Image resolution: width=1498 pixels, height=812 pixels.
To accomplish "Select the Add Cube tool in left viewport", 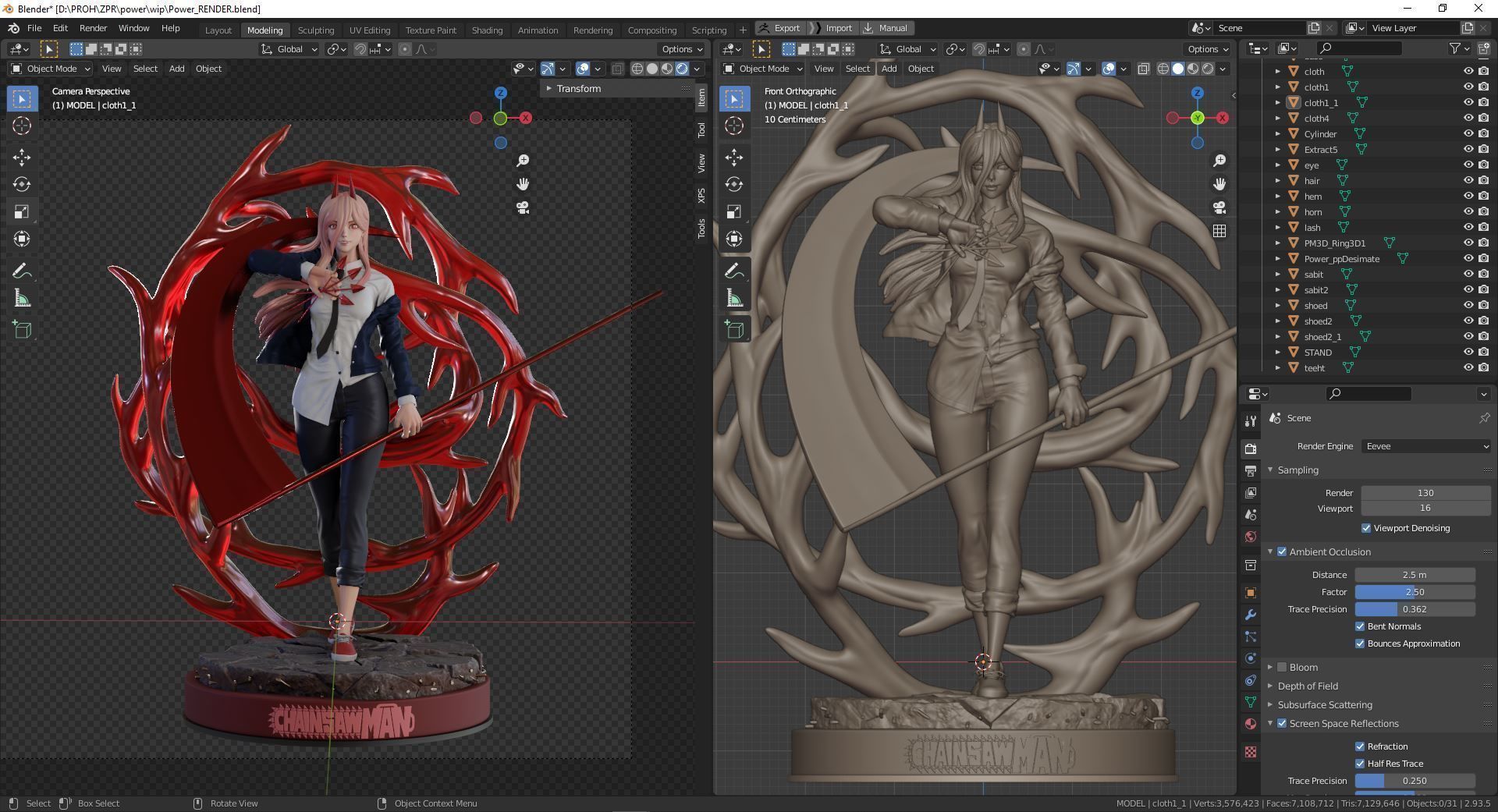I will pyautogui.click(x=22, y=330).
